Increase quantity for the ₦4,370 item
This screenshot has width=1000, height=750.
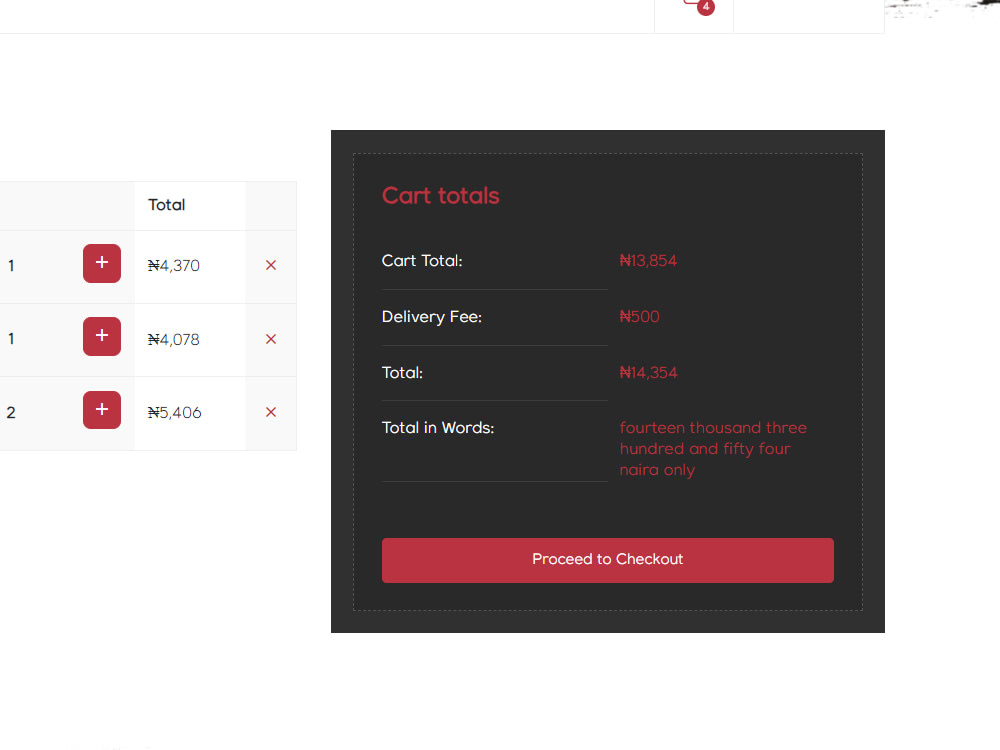click(102, 263)
